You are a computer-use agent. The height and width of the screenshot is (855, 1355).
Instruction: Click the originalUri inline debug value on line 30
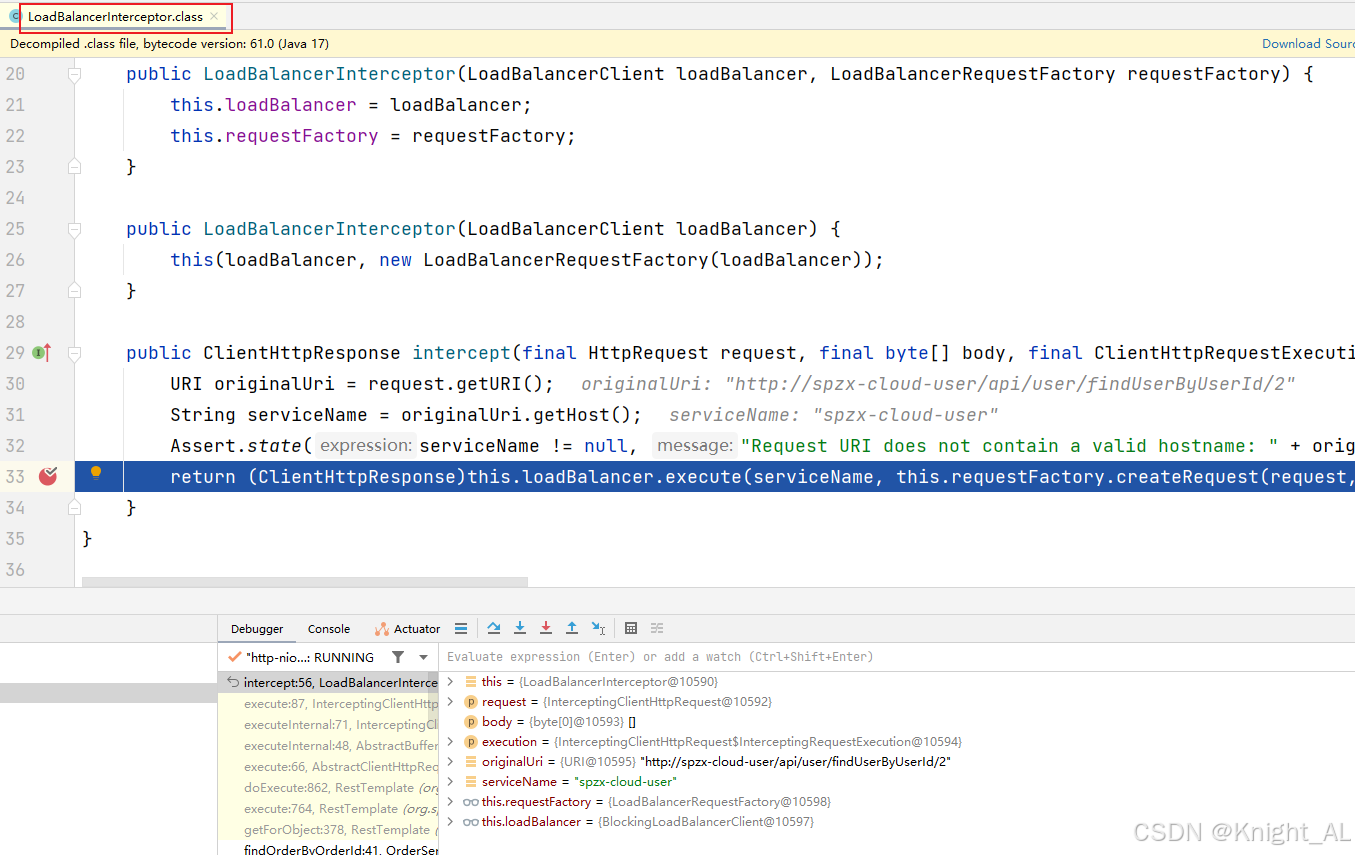click(938, 384)
